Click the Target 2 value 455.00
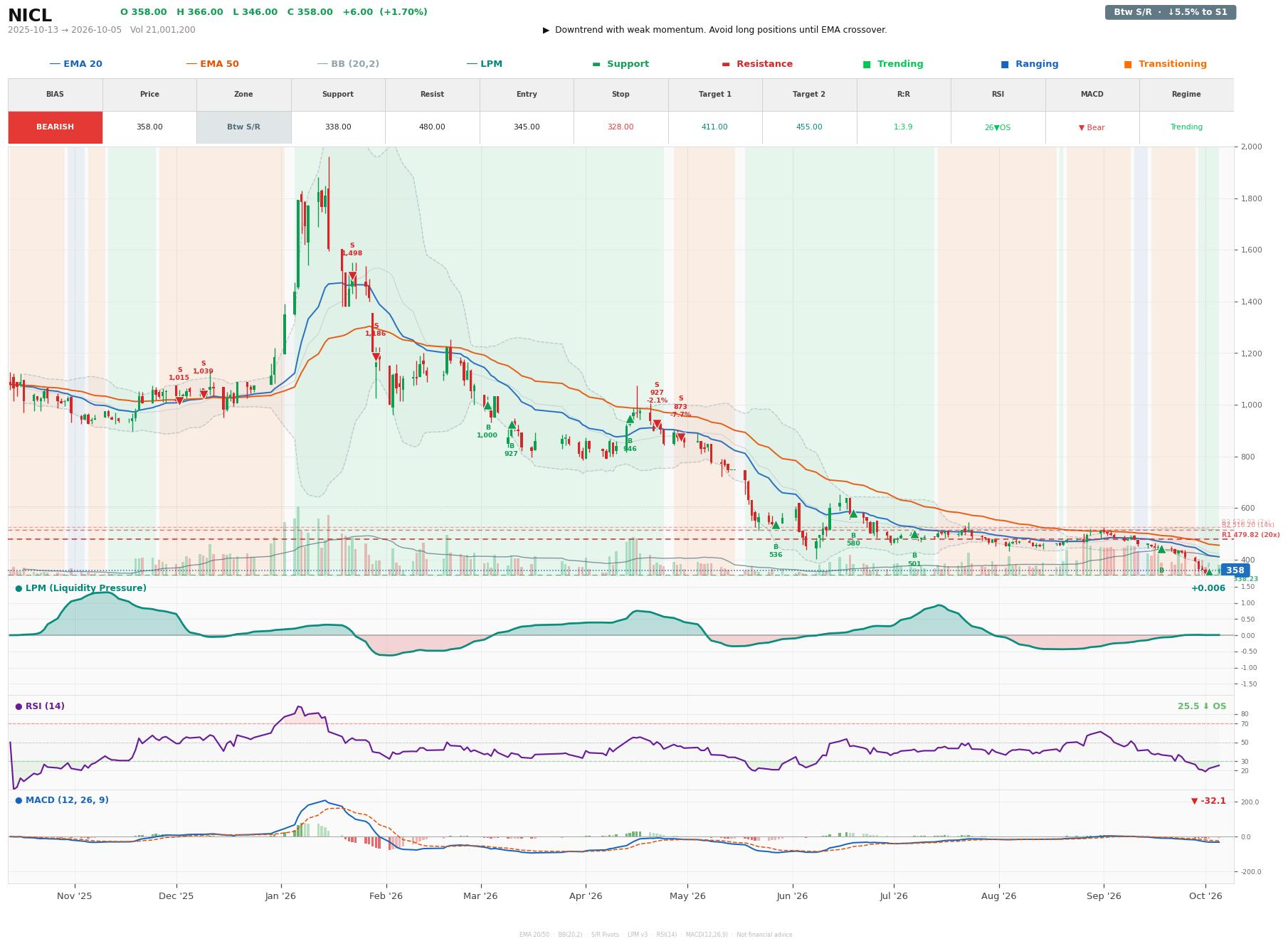 [809, 127]
